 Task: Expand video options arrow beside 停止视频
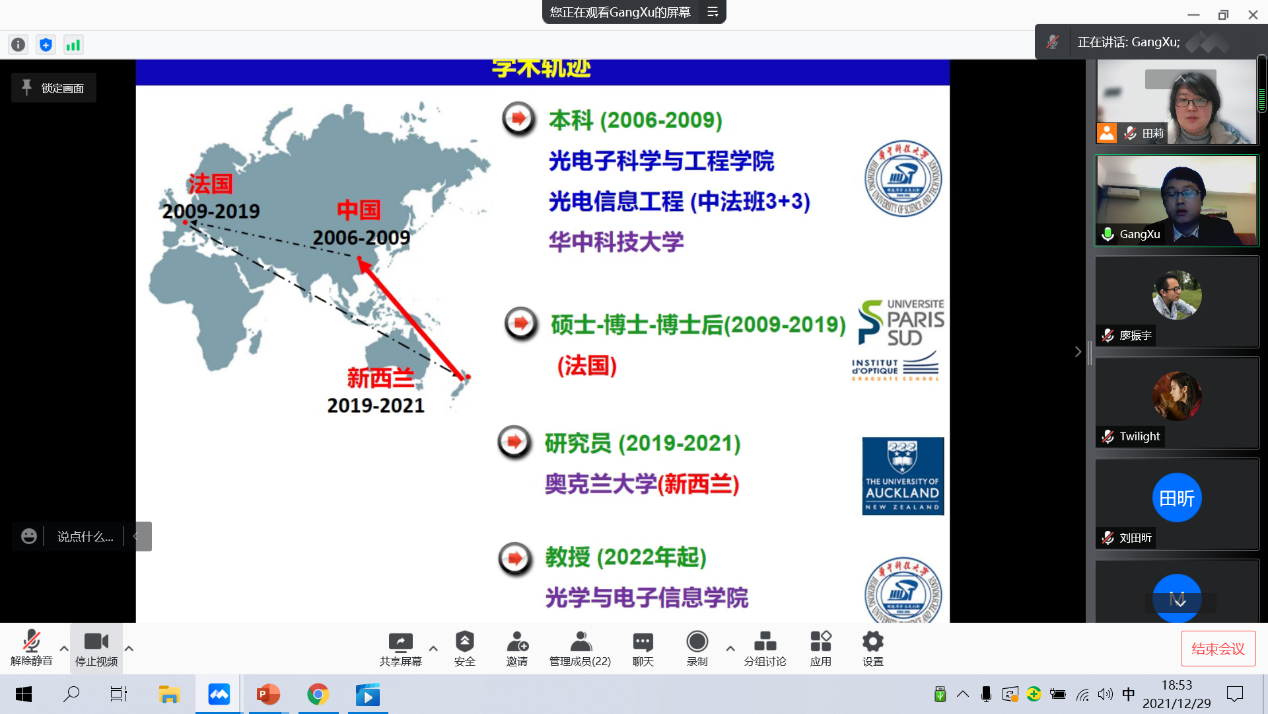(128, 648)
